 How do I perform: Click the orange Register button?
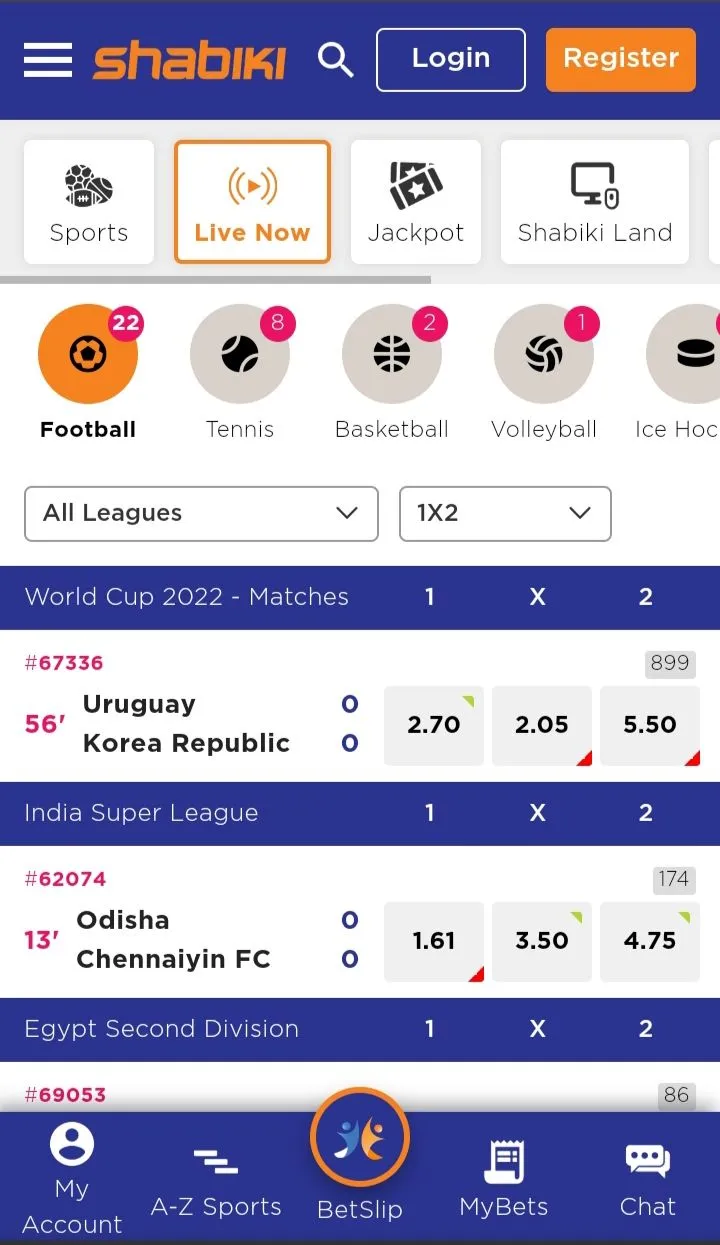[x=621, y=59]
